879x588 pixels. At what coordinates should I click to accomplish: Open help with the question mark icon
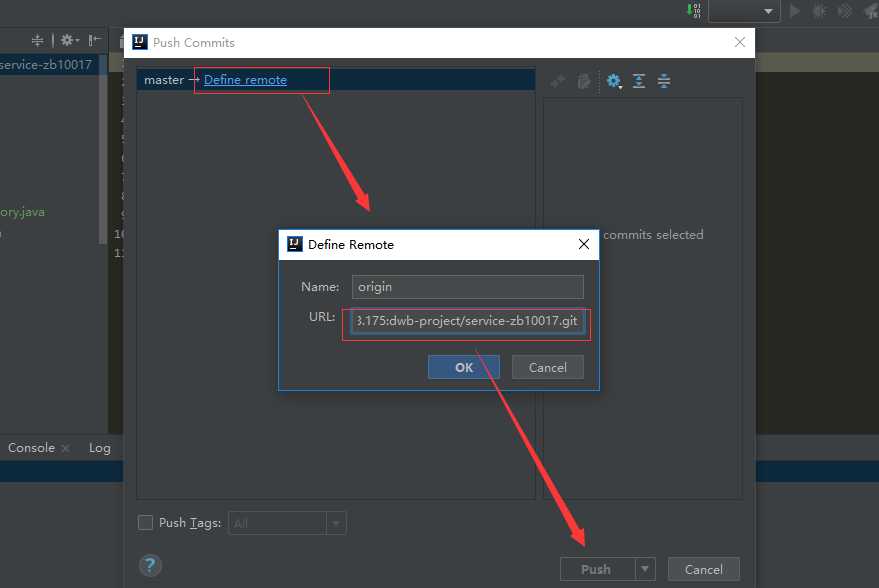coord(150,565)
